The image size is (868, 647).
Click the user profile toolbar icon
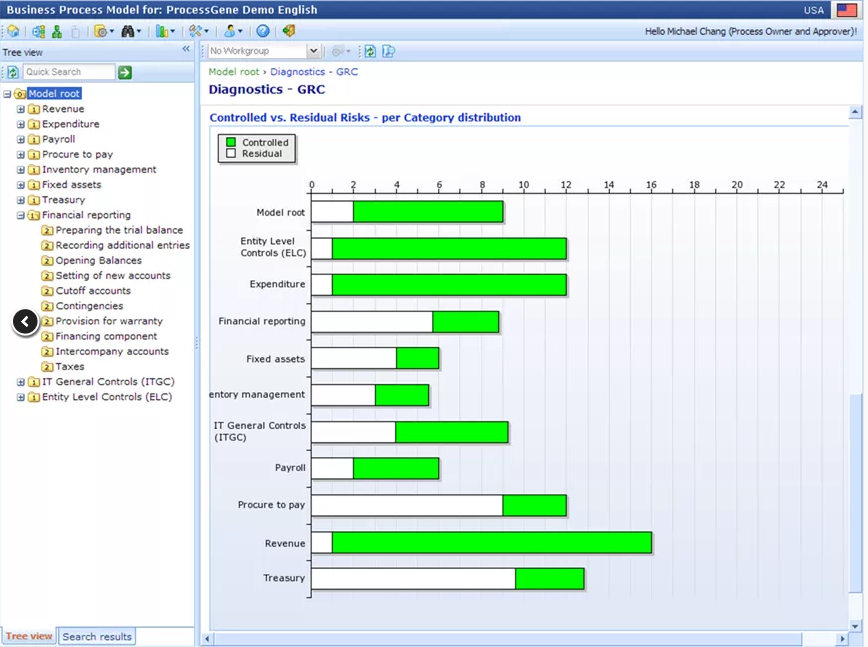pos(230,31)
